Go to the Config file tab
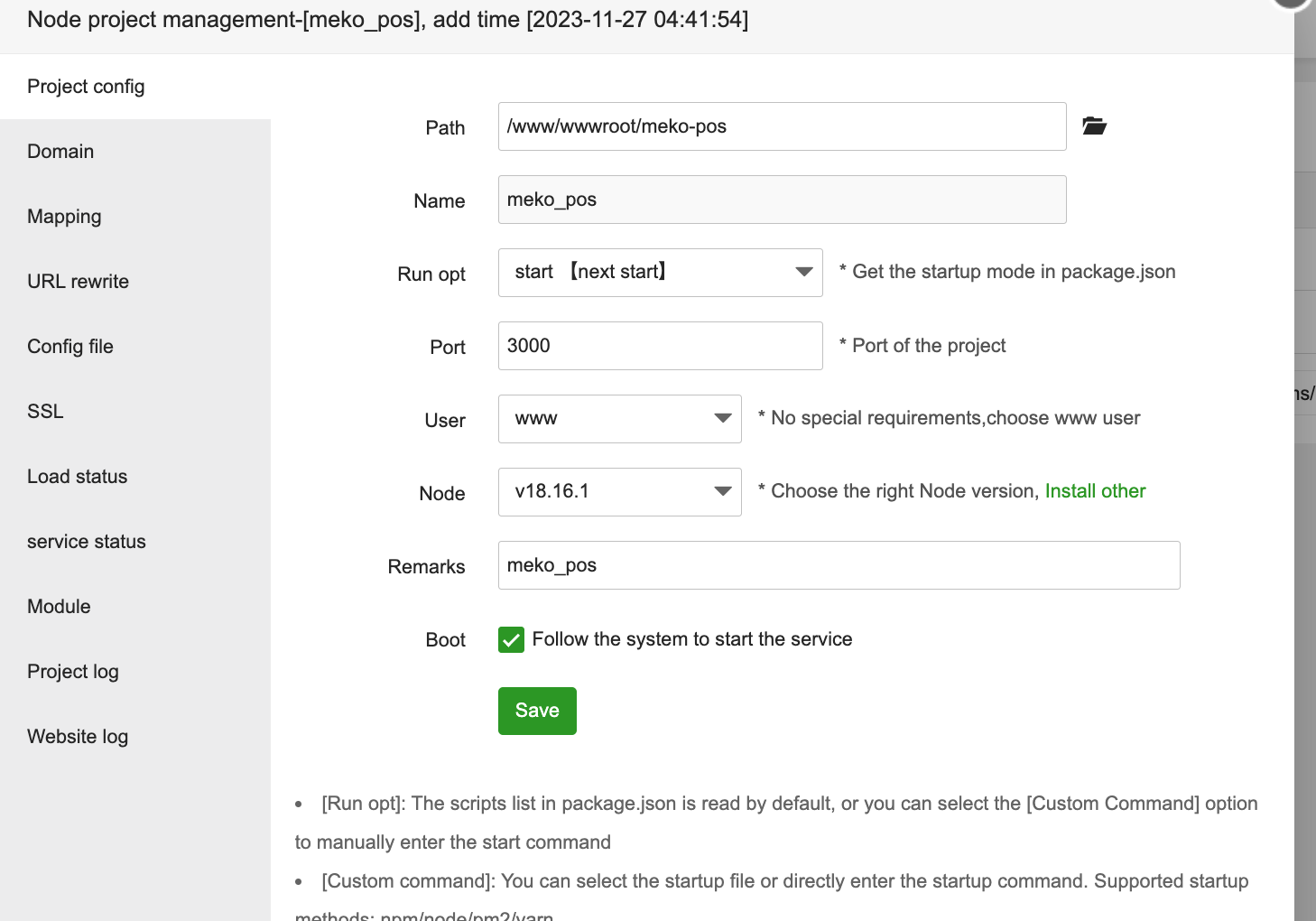Screen dimensions: 1316x921 tap(70, 347)
